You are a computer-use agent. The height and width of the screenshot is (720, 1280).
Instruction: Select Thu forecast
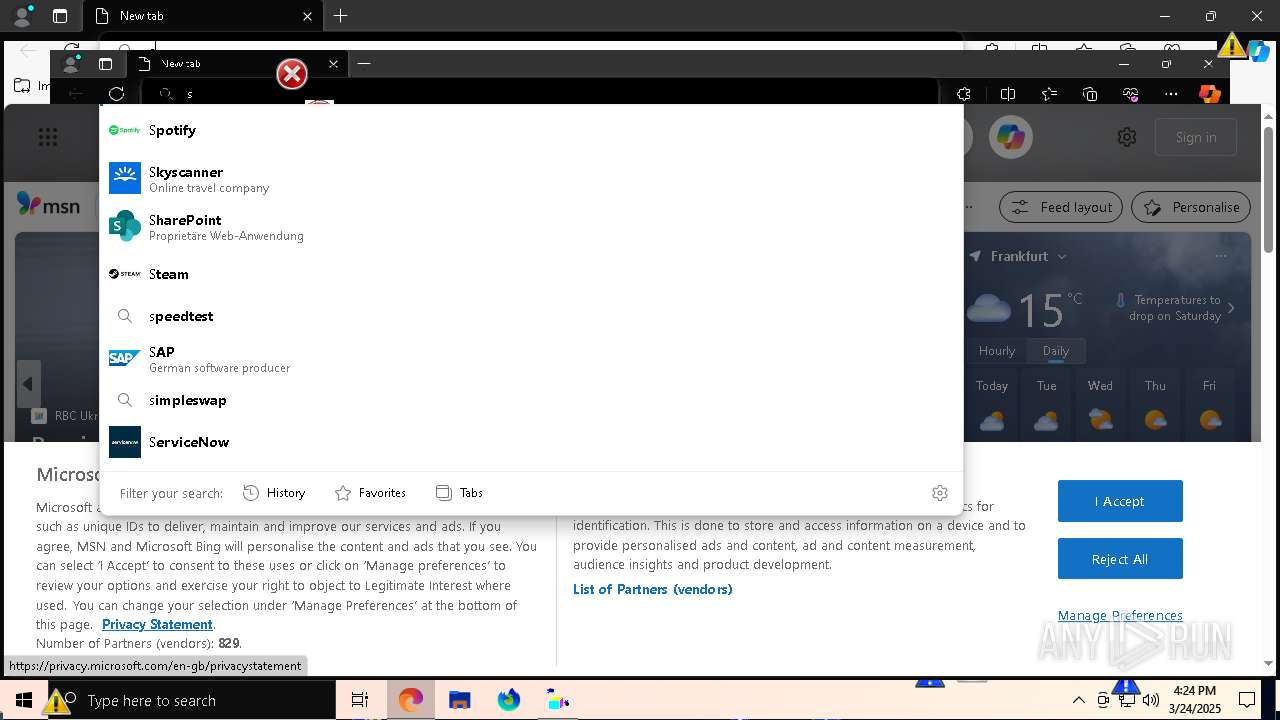pyautogui.click(x=1155, y=405)
